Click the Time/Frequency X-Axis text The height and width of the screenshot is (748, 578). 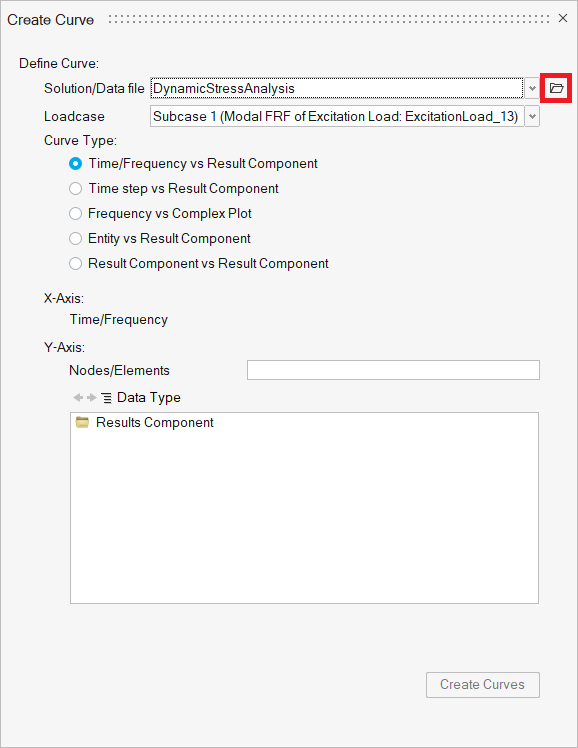(x=119, y=320)
